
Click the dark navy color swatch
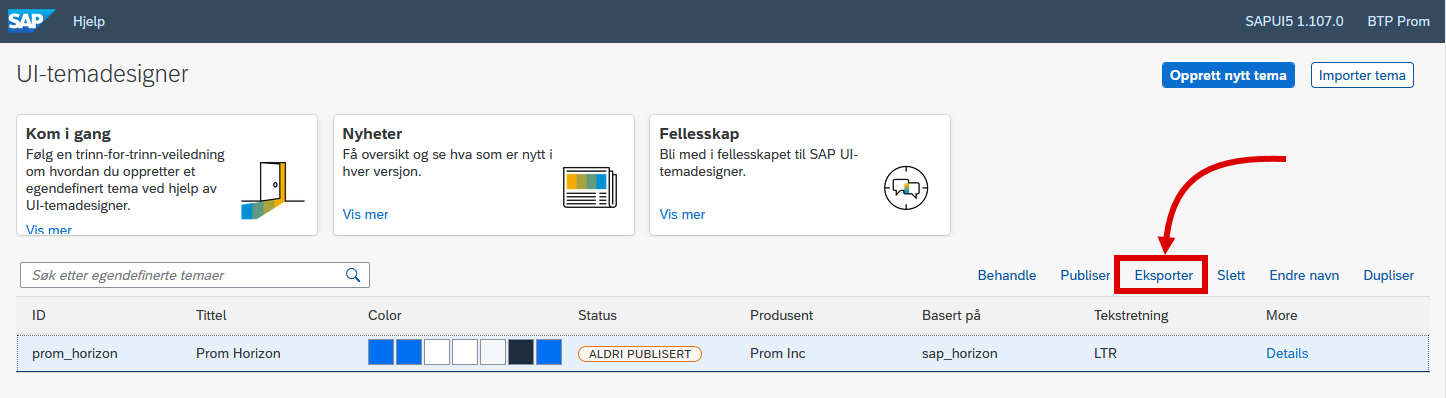521,352
